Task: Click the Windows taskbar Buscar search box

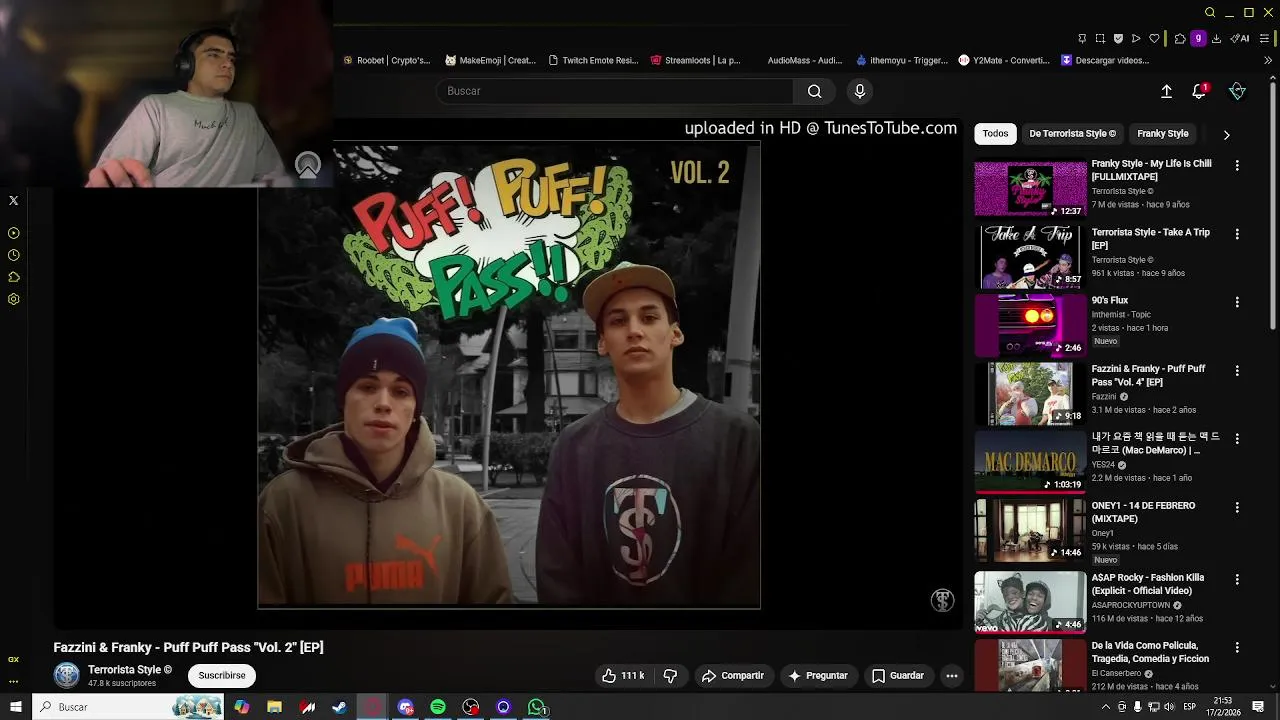Action: (x=129, y=707)
